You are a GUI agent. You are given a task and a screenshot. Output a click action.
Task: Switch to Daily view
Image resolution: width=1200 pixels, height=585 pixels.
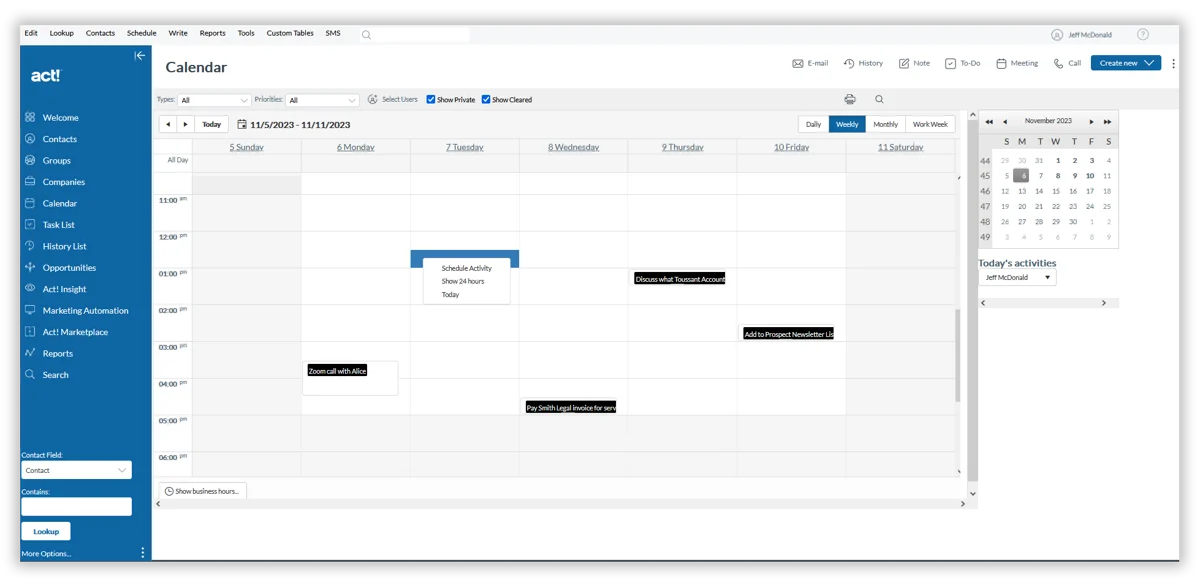(x=814, y=124)
